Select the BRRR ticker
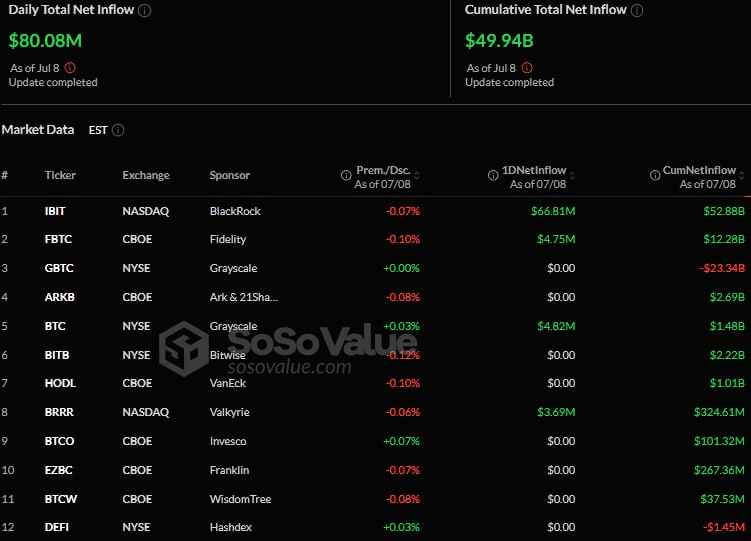Image resolution: width=751 pixels, height=541 pixels. pos(59,412)
